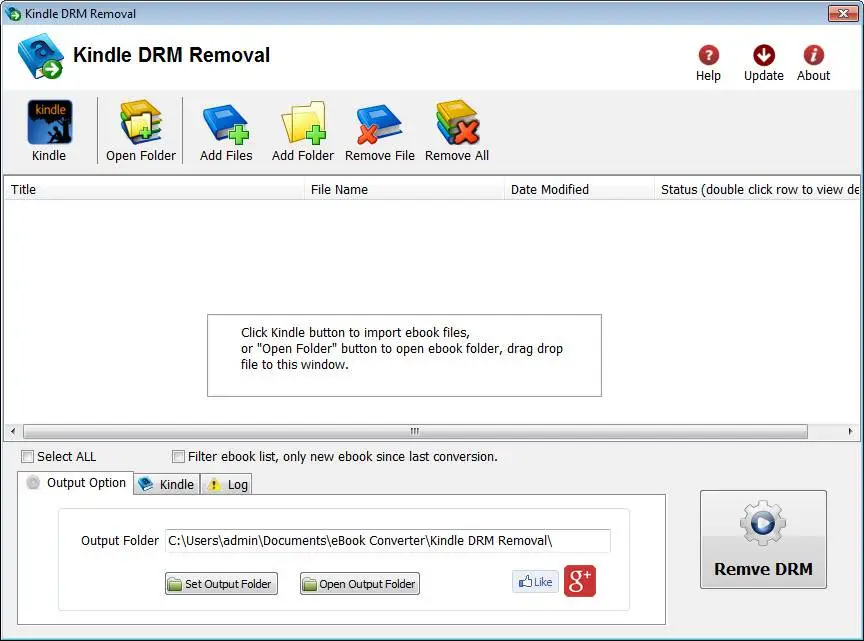This screenshot has height=641, width=864.
Task: Open the Log tab
Action: click(226, 484)
